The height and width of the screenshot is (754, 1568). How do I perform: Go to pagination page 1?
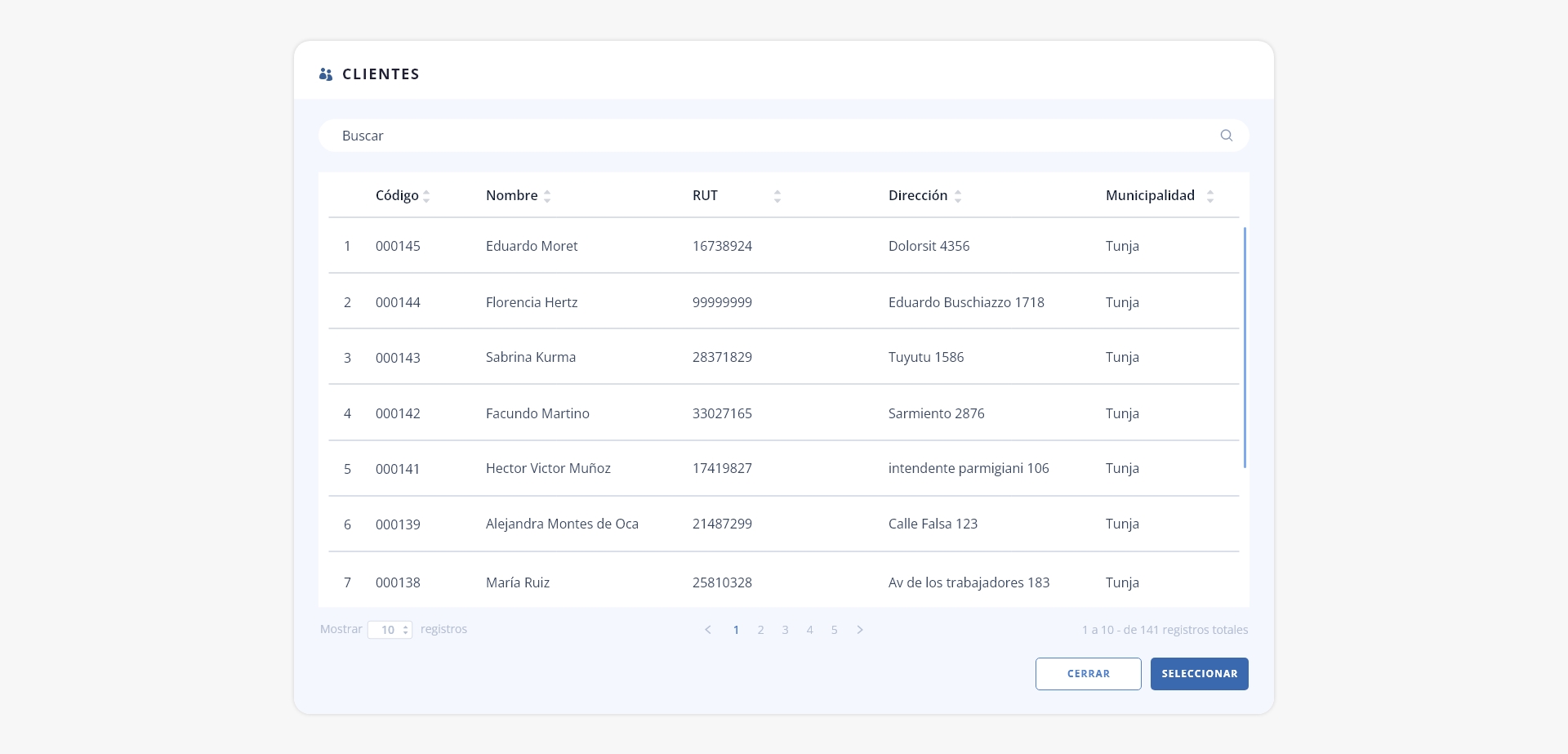736,630
